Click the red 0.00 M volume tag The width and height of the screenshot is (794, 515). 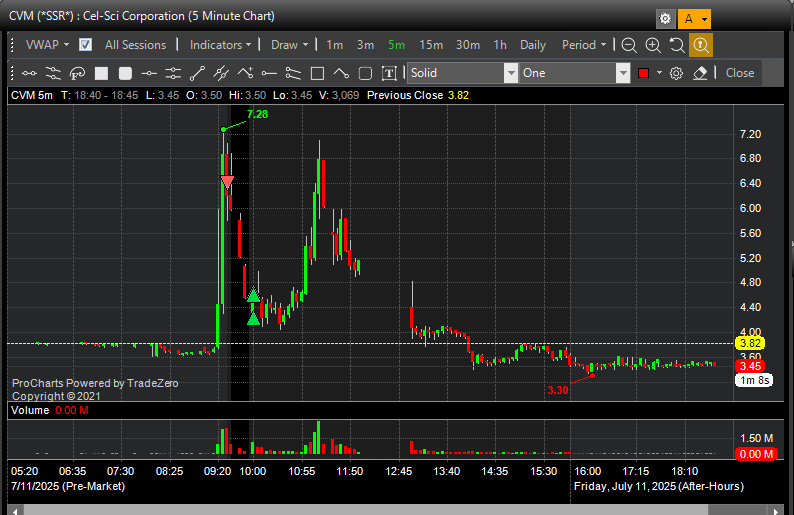(x=756, y=454)
